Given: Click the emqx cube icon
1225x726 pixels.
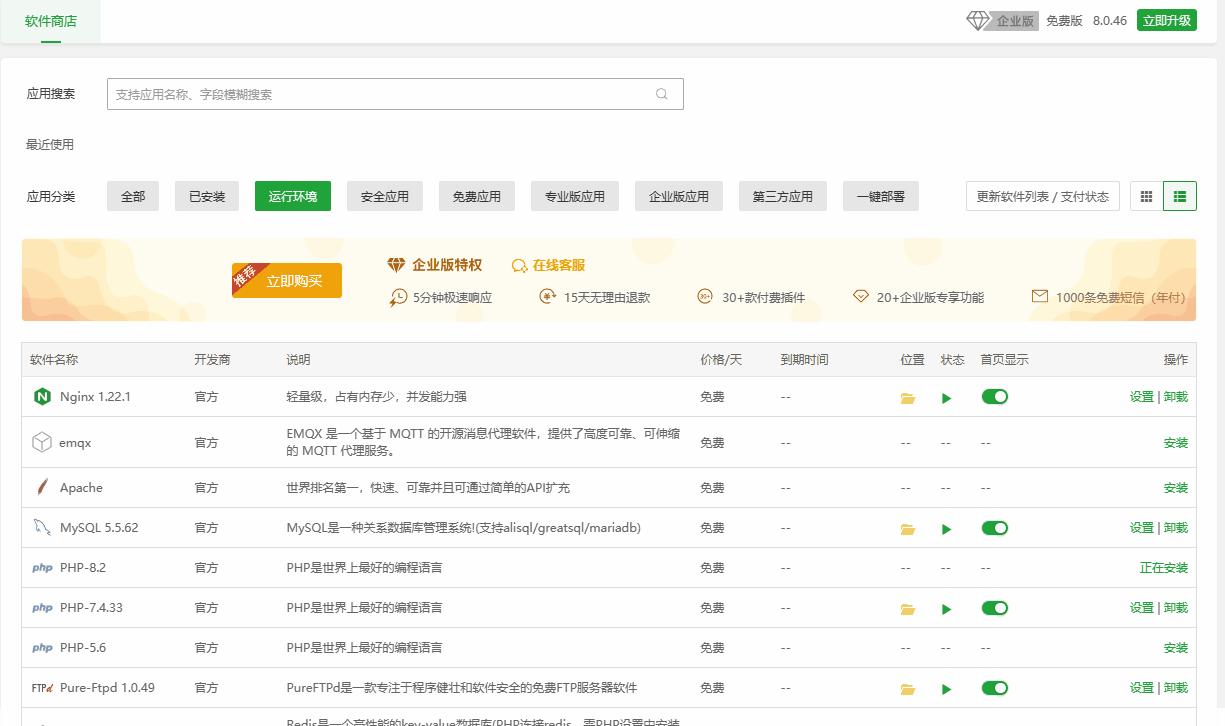Looking at the screenshot, I should 42,442.
